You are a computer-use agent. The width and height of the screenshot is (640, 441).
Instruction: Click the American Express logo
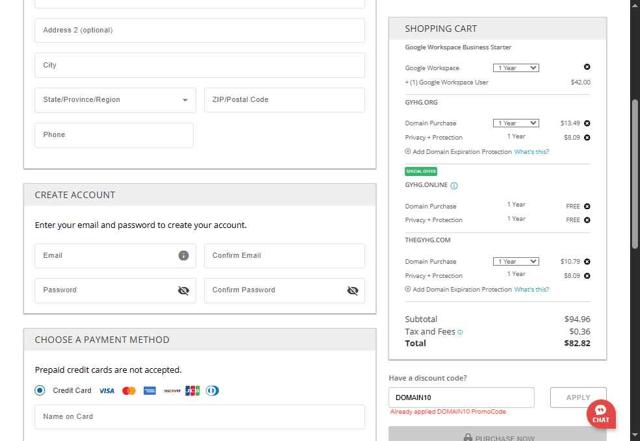click(x=150, y=391)
